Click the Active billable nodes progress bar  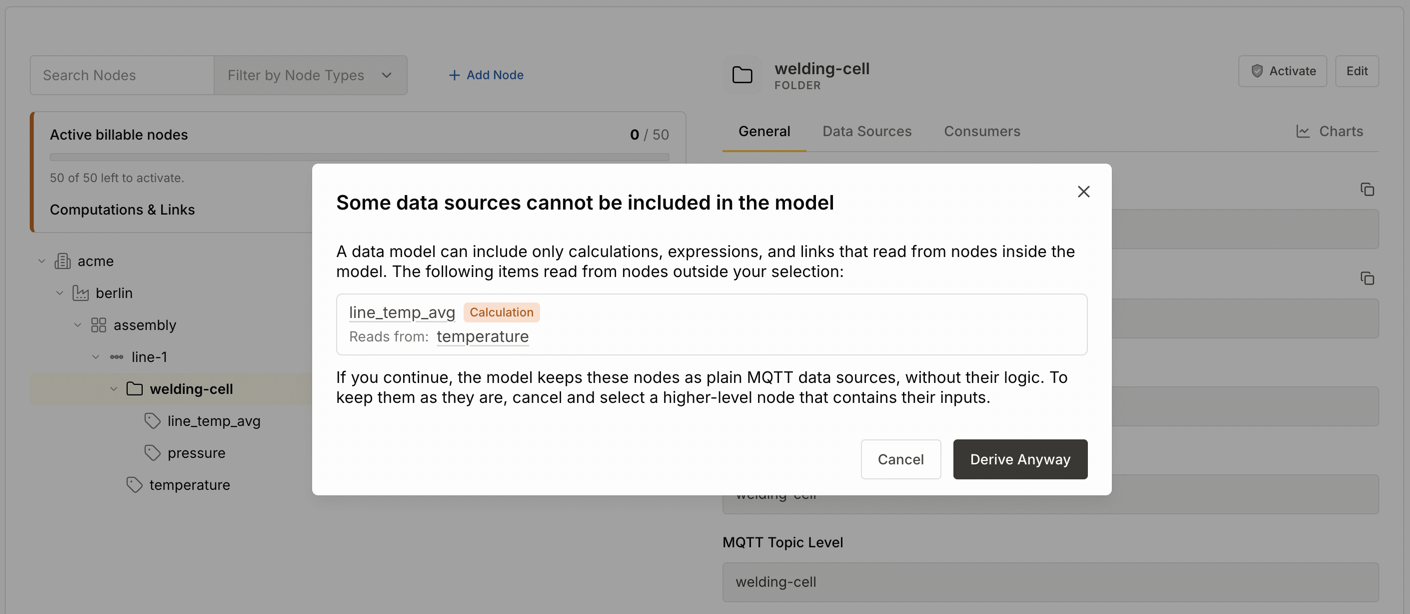coord(360,157)
